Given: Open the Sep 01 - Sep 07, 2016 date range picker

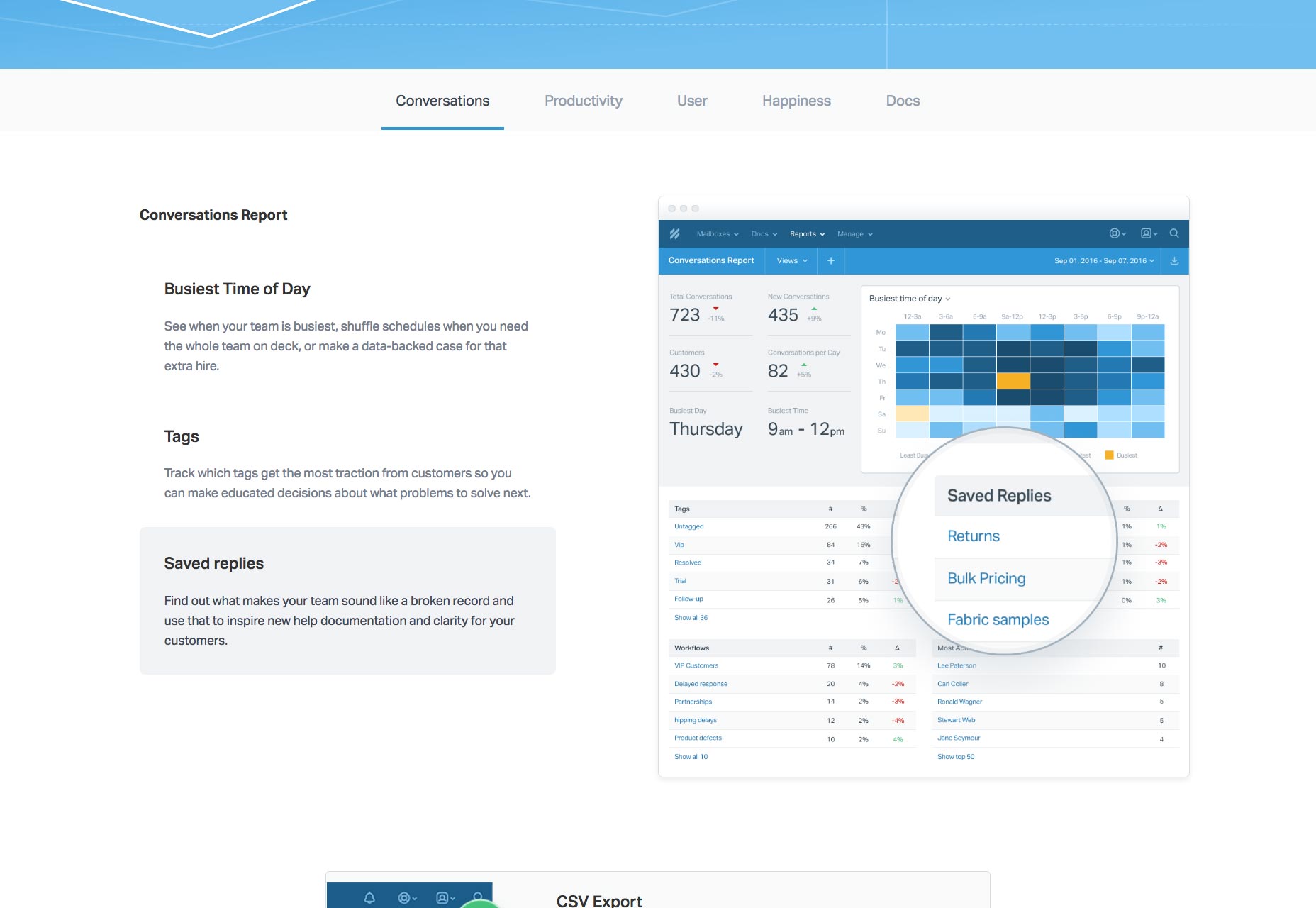Looking at the screenshot, I should [x=1104, y=261].
